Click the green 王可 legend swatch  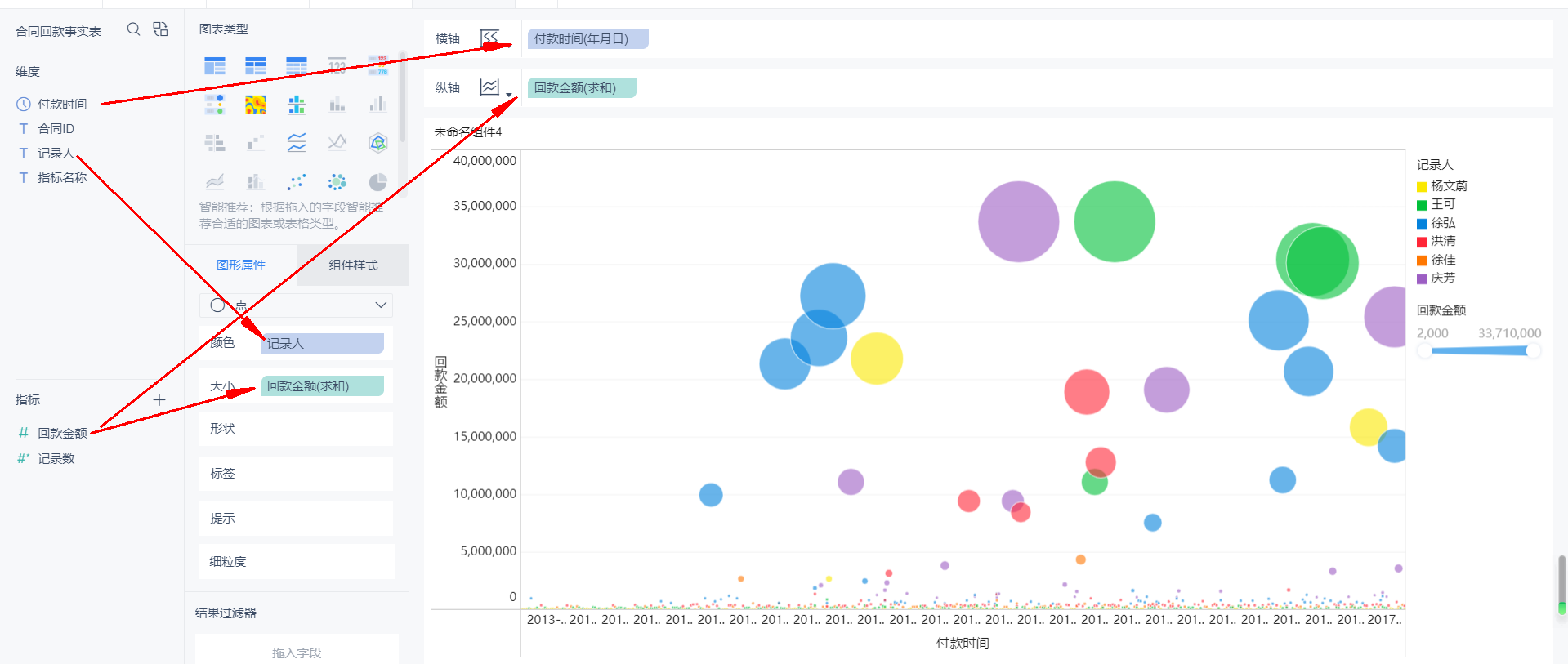tap(1422, 205)
